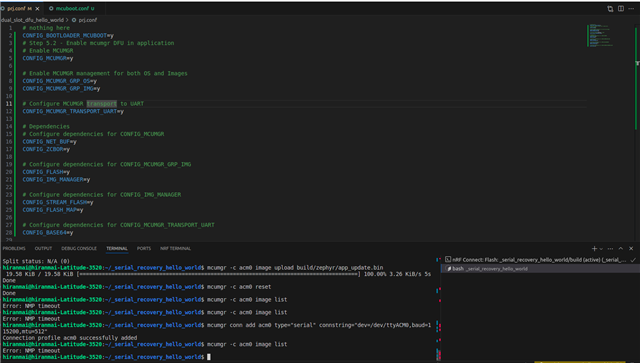Click the CONFIG_MCUMGR=y line
Viewport: 640px width, 363px height.
48,58
